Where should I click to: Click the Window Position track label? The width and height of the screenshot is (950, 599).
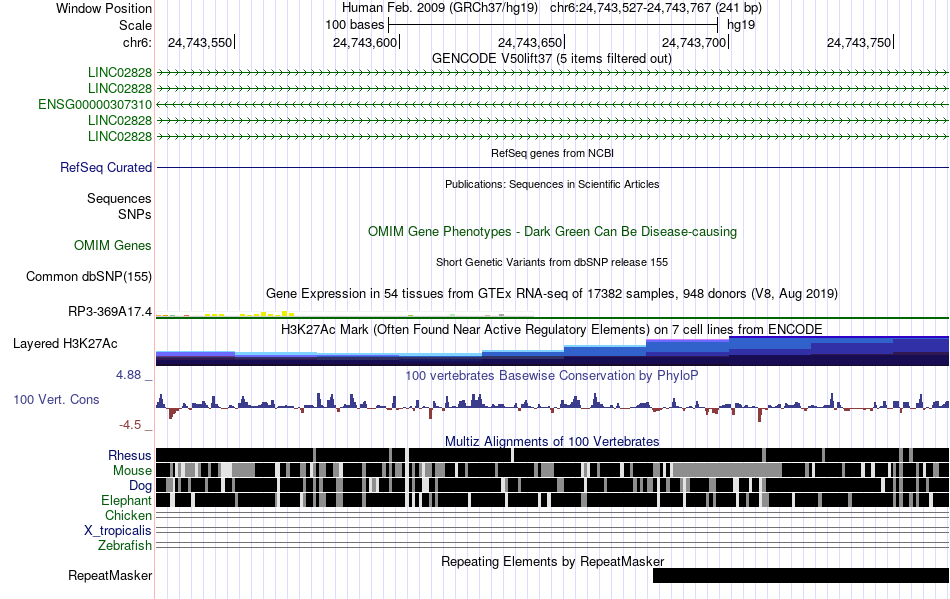click(104, 8)
